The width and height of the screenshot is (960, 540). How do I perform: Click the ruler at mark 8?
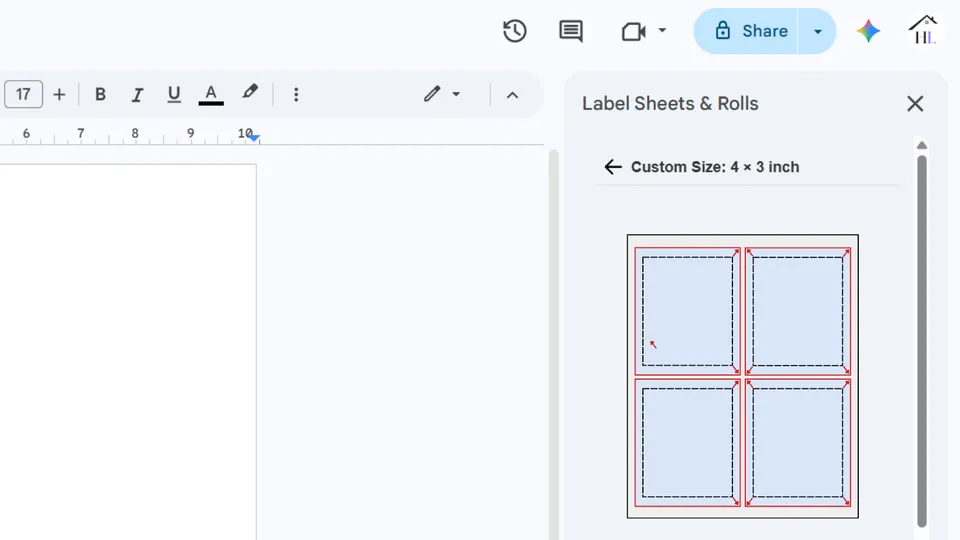click(135, 133)
